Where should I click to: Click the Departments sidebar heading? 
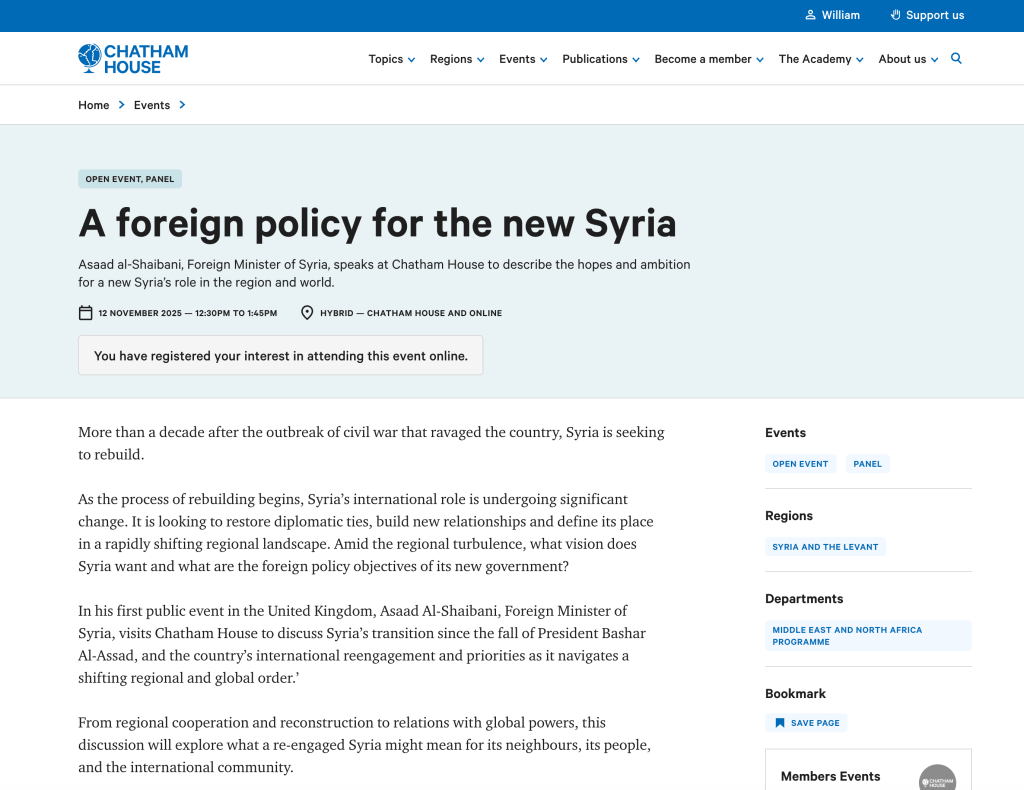click(804, 599)
